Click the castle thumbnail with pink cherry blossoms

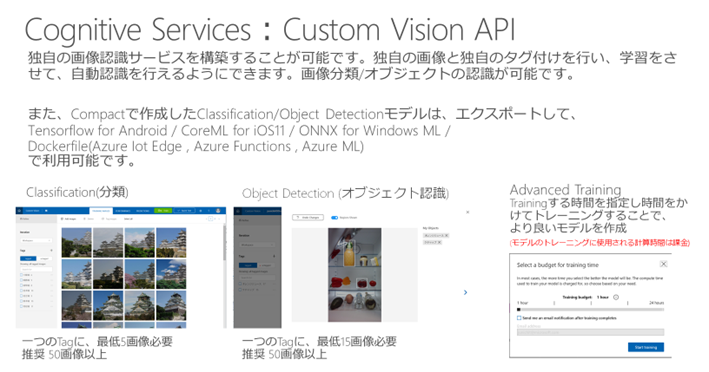click(139, 274)
